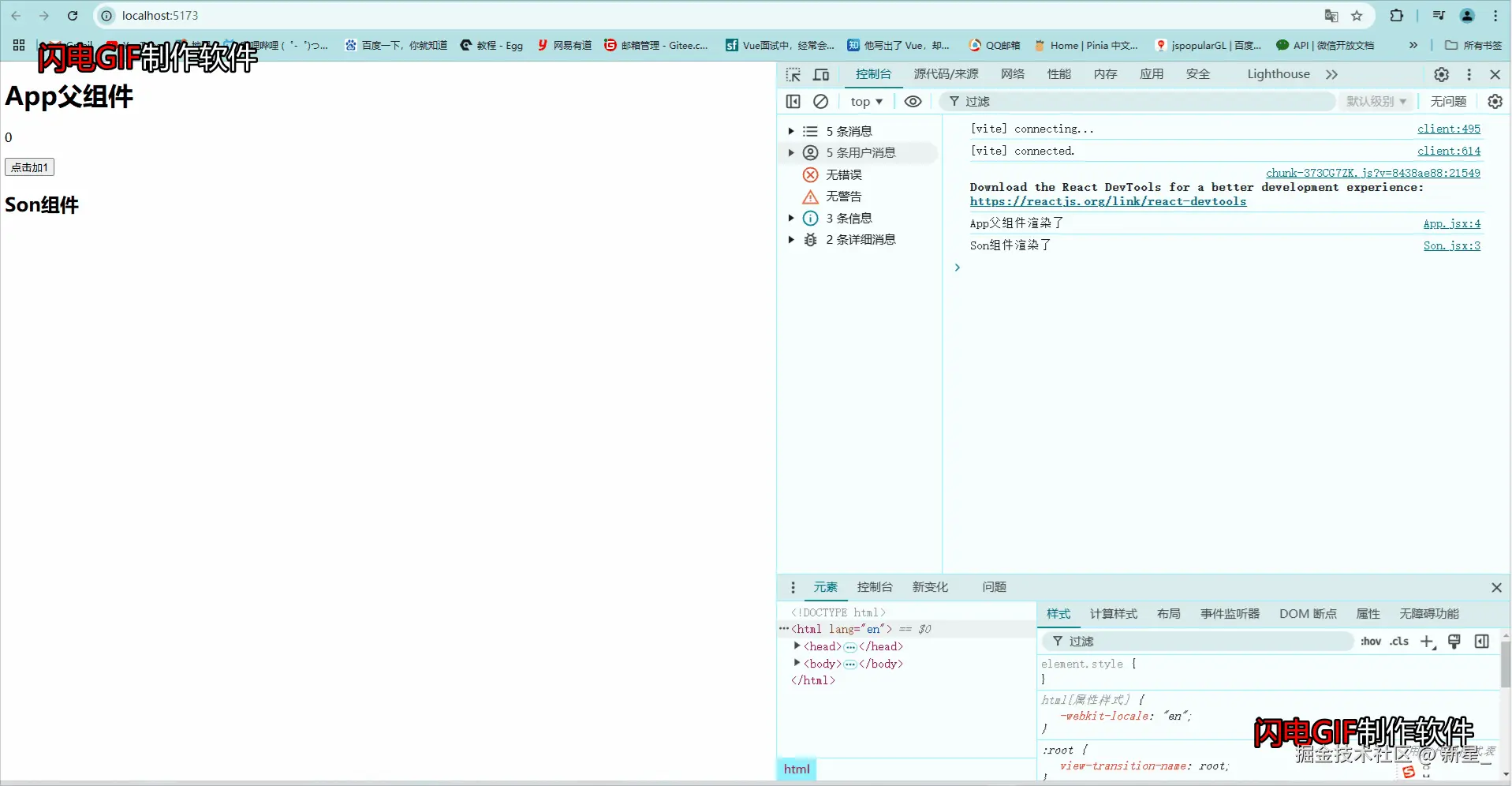Open DevTools settings gear
The height and width of the screenshot is (786, 1512).
(x=1442, y=74)
